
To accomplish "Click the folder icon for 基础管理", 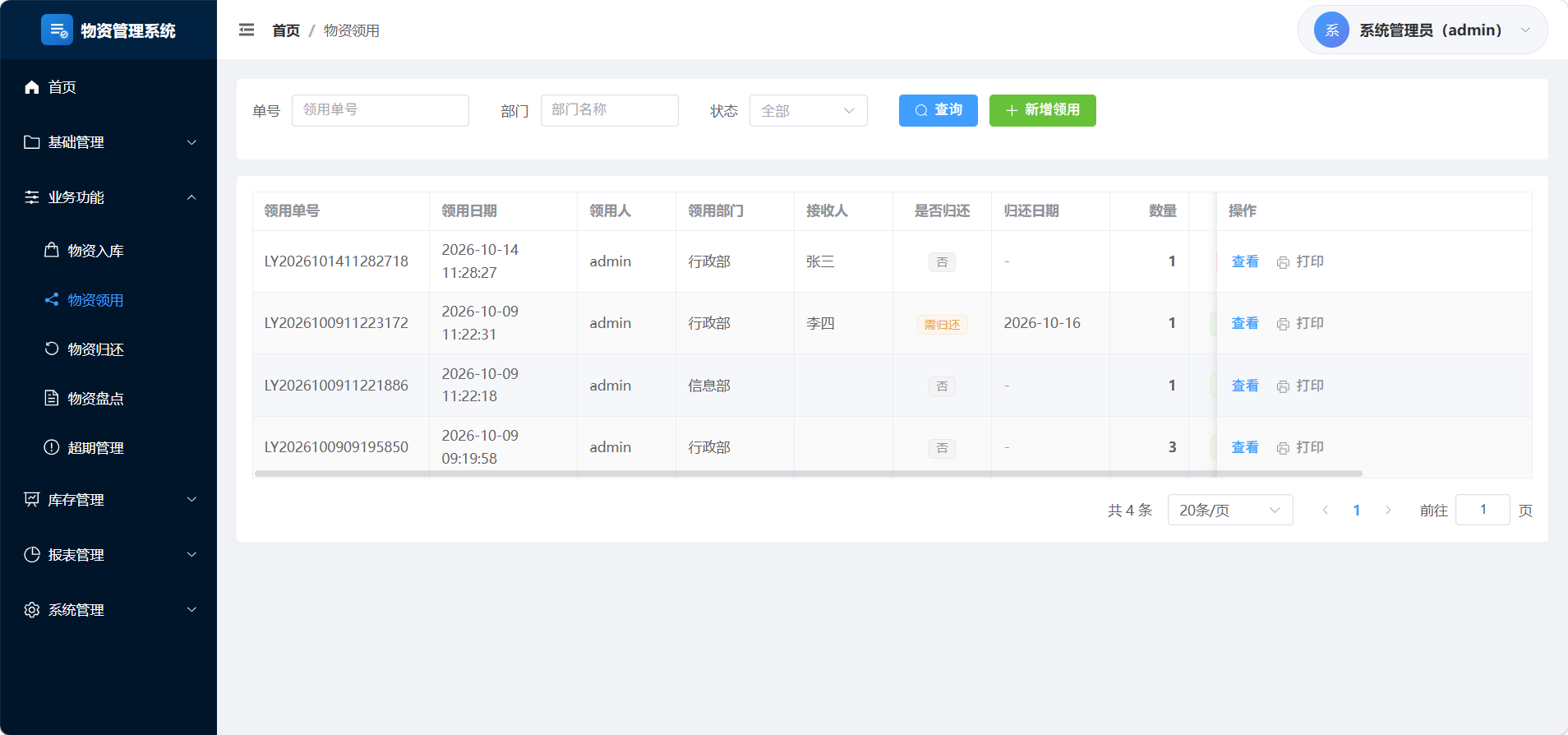I will pyautogui.click(x=32, y=142).
